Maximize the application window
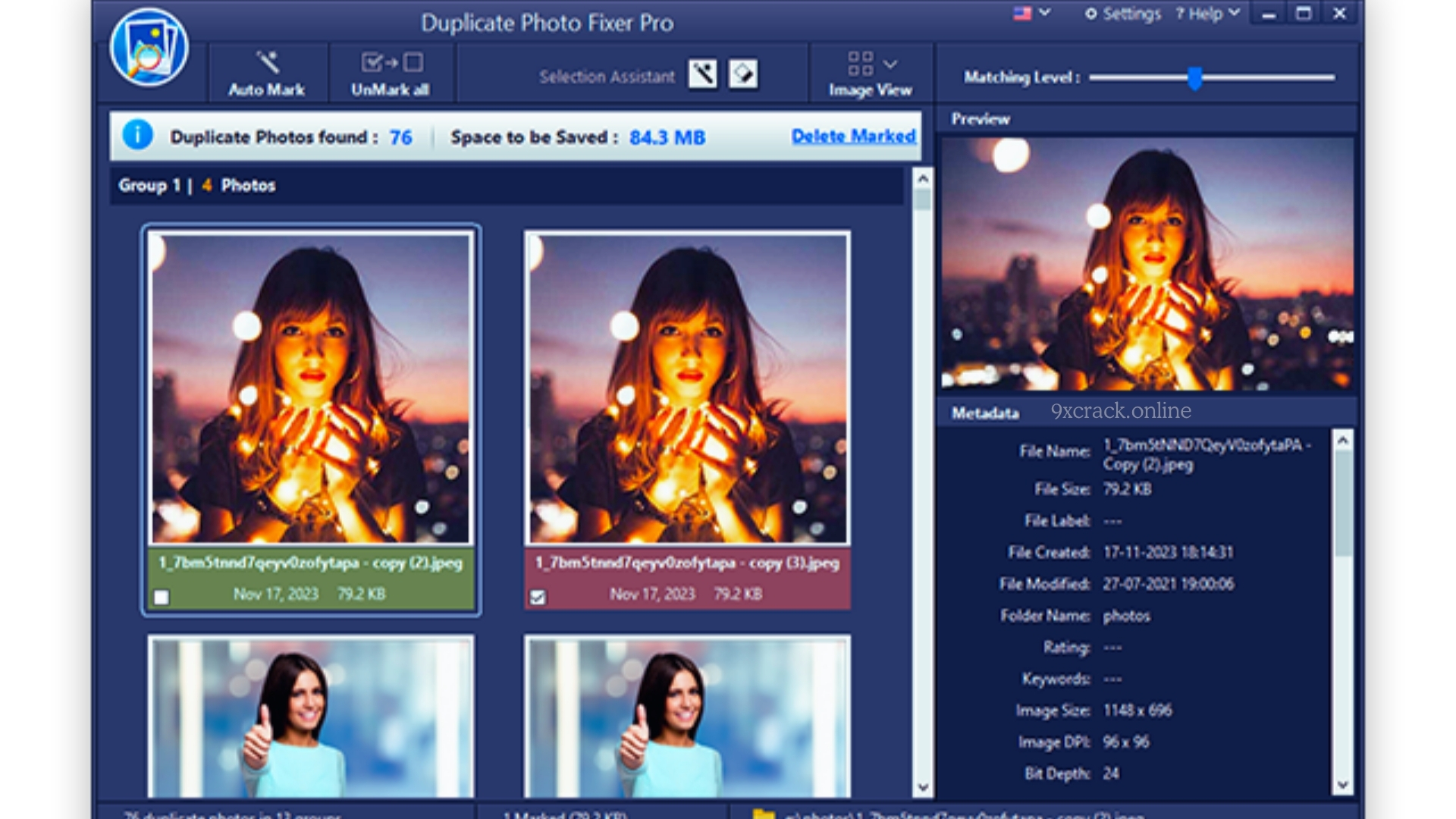The height and width of the screenshot is (819, 1456). click(1304, 14)
